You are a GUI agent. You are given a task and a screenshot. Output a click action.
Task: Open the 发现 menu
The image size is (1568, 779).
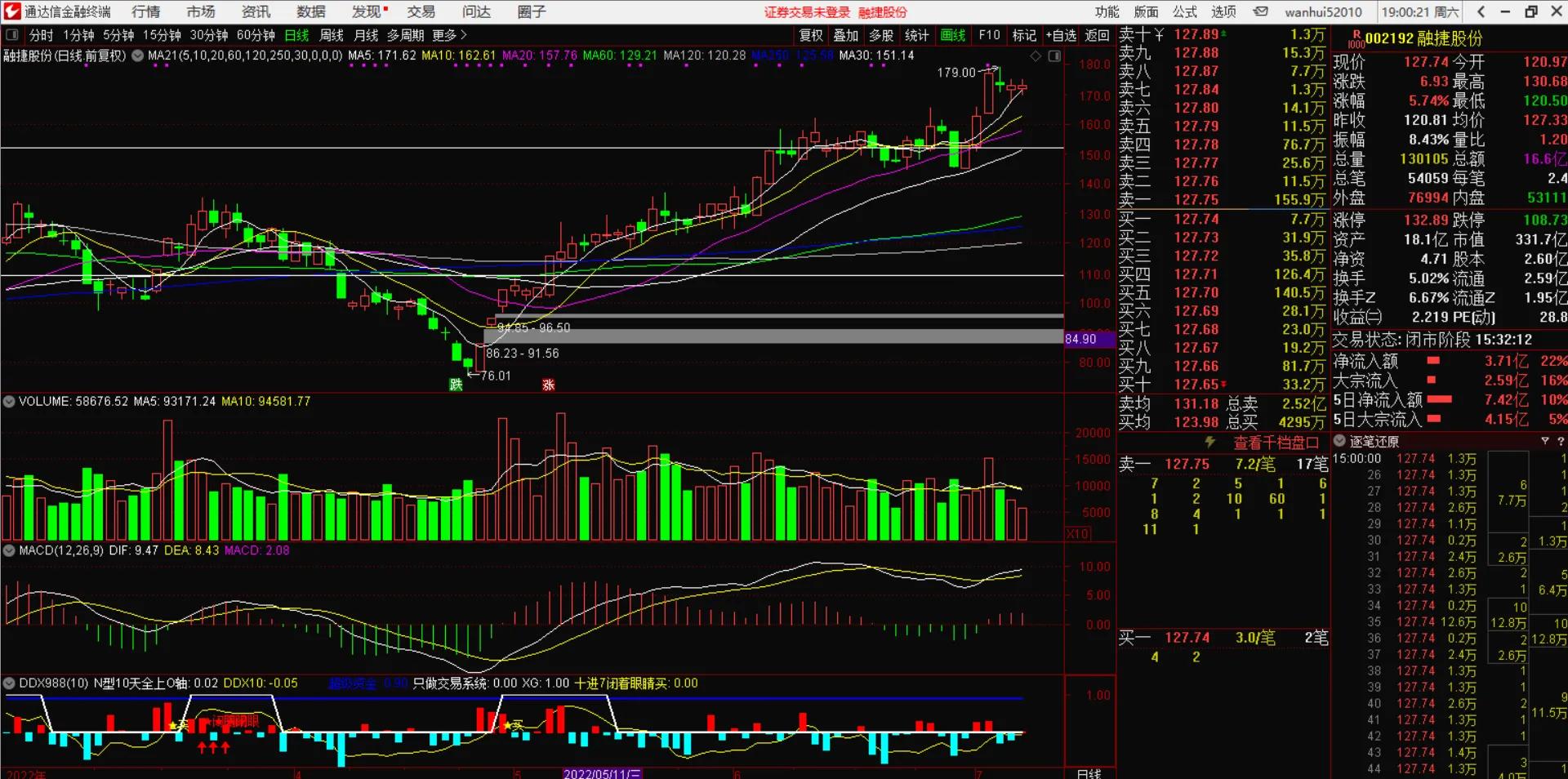click(x=367, y=11)
